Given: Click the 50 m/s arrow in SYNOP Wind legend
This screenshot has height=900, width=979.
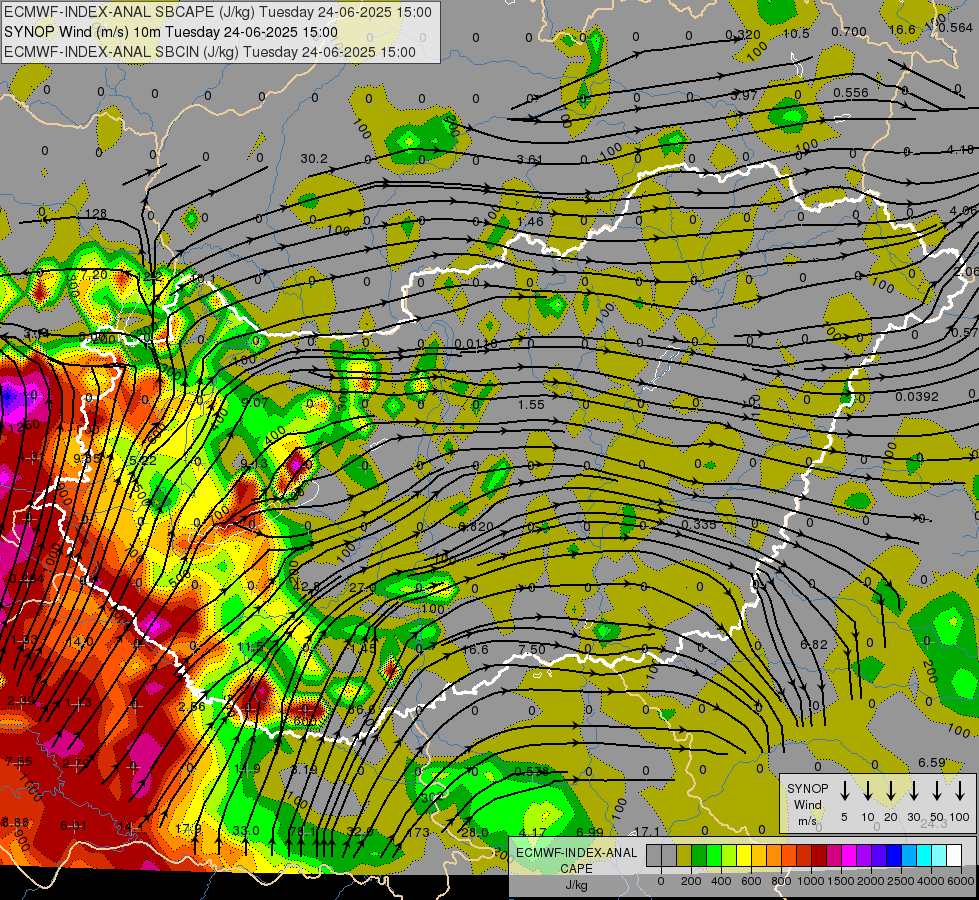Looking at the screenshot, I should pos(937,791).
